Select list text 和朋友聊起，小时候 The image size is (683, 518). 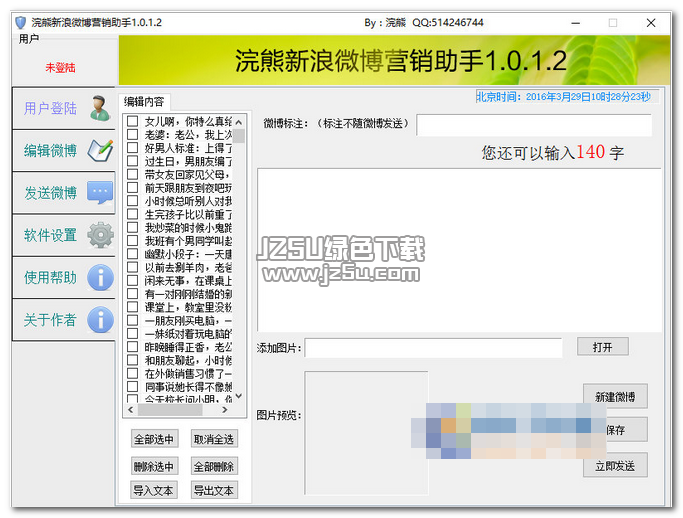(188, 360)
